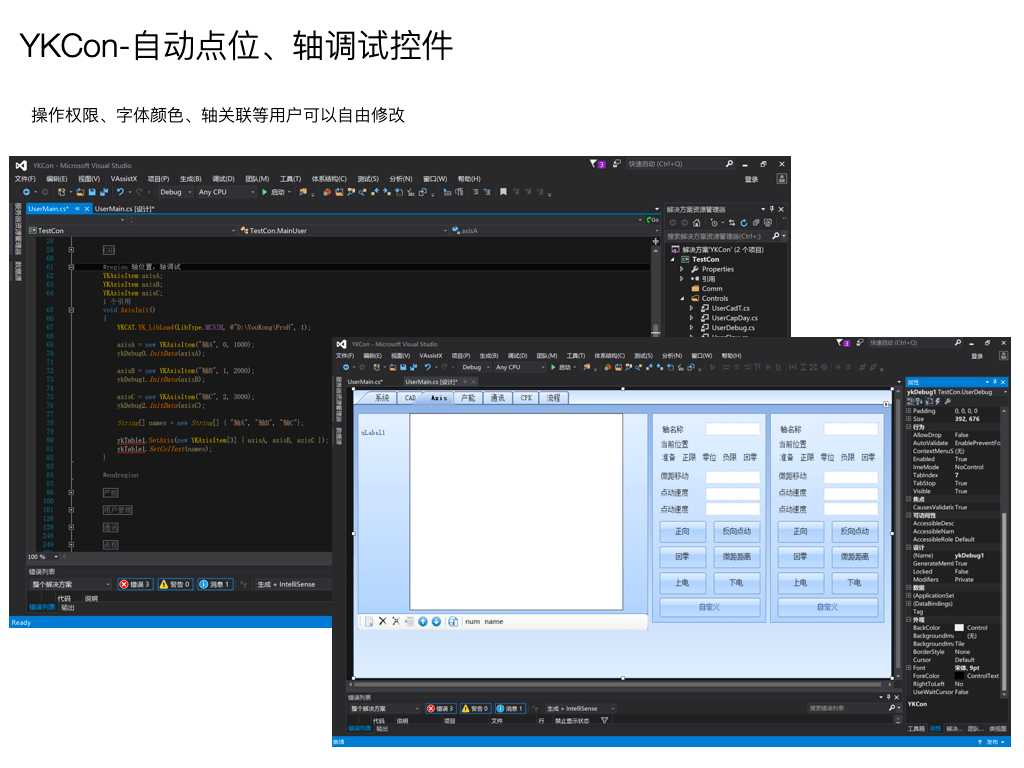This screenshot has height=768, width=1024.
Task: Click the move-up arrow icon in the table toolbar
Action: tap(423, 621)
